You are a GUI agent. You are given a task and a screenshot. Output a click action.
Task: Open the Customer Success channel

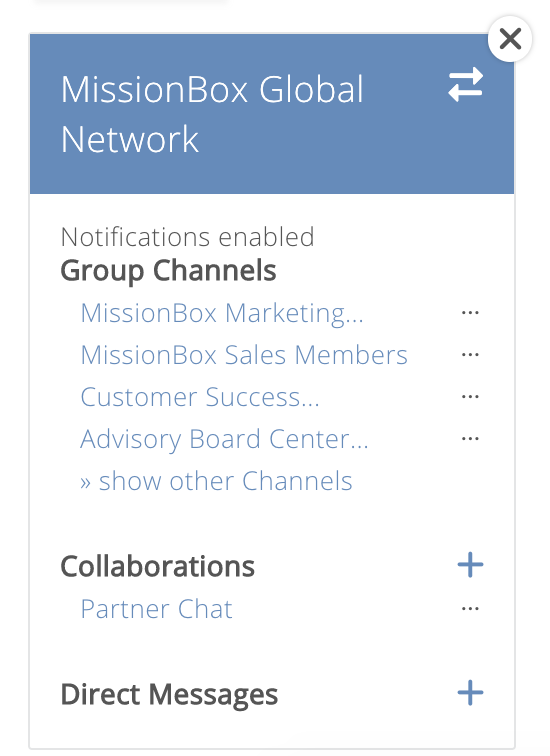[200, 397]
